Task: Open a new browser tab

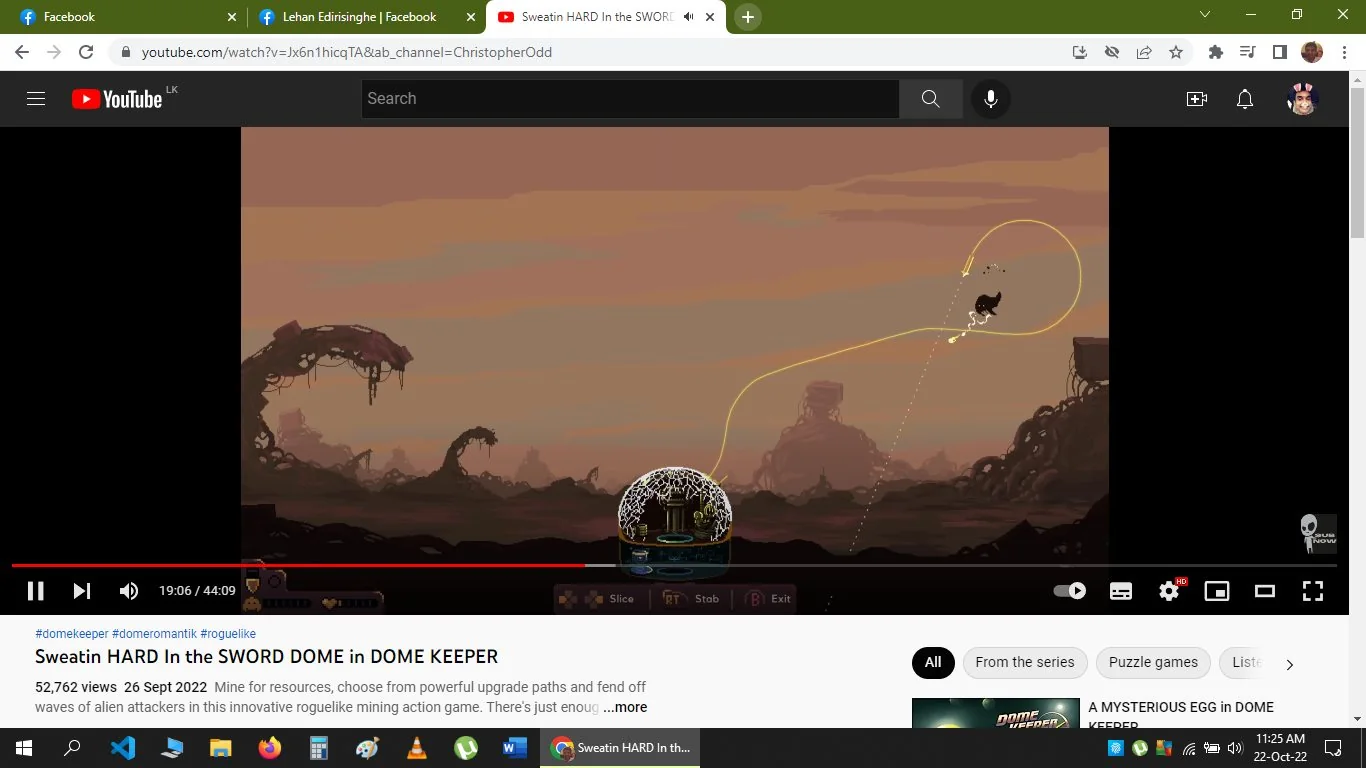Action: tap(747, 17)
